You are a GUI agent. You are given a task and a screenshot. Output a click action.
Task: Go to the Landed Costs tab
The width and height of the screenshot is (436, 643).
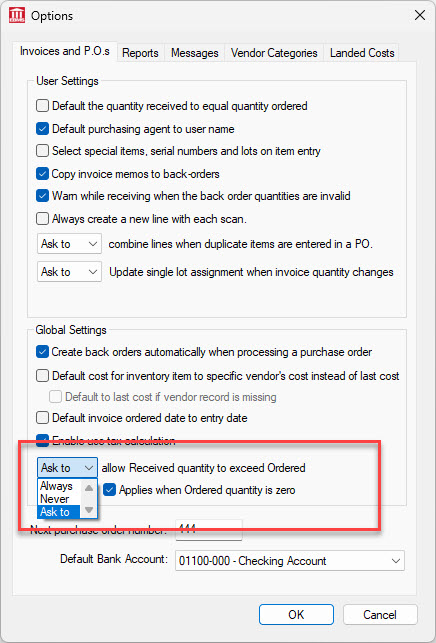[x=362, y=53]
